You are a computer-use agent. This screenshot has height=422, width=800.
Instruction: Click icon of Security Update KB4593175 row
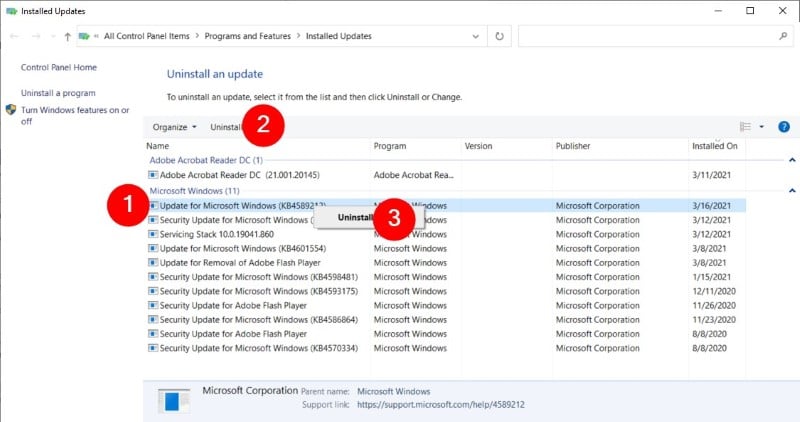[153, 291]
